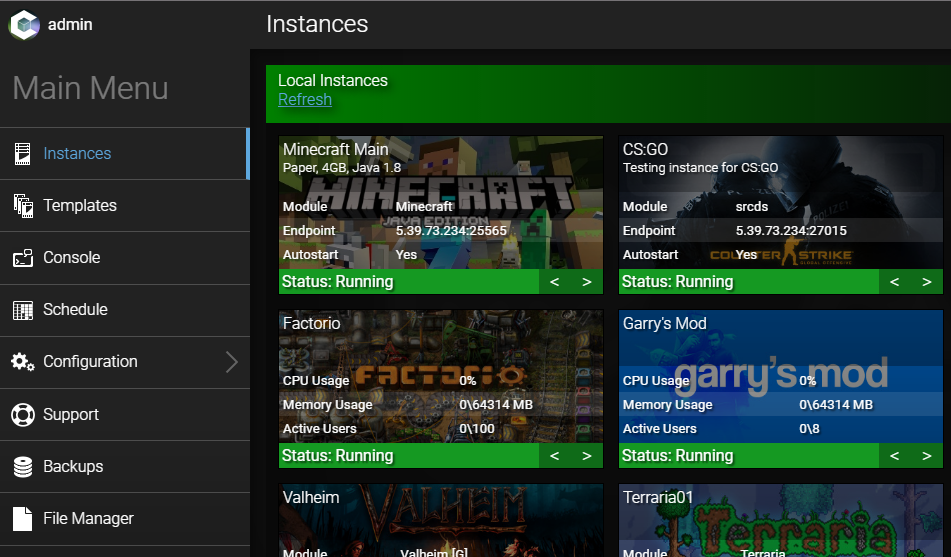Screen dimensions: 951x557
Task: Click Garry's Mod Status: Running bar
Action: 748,456
